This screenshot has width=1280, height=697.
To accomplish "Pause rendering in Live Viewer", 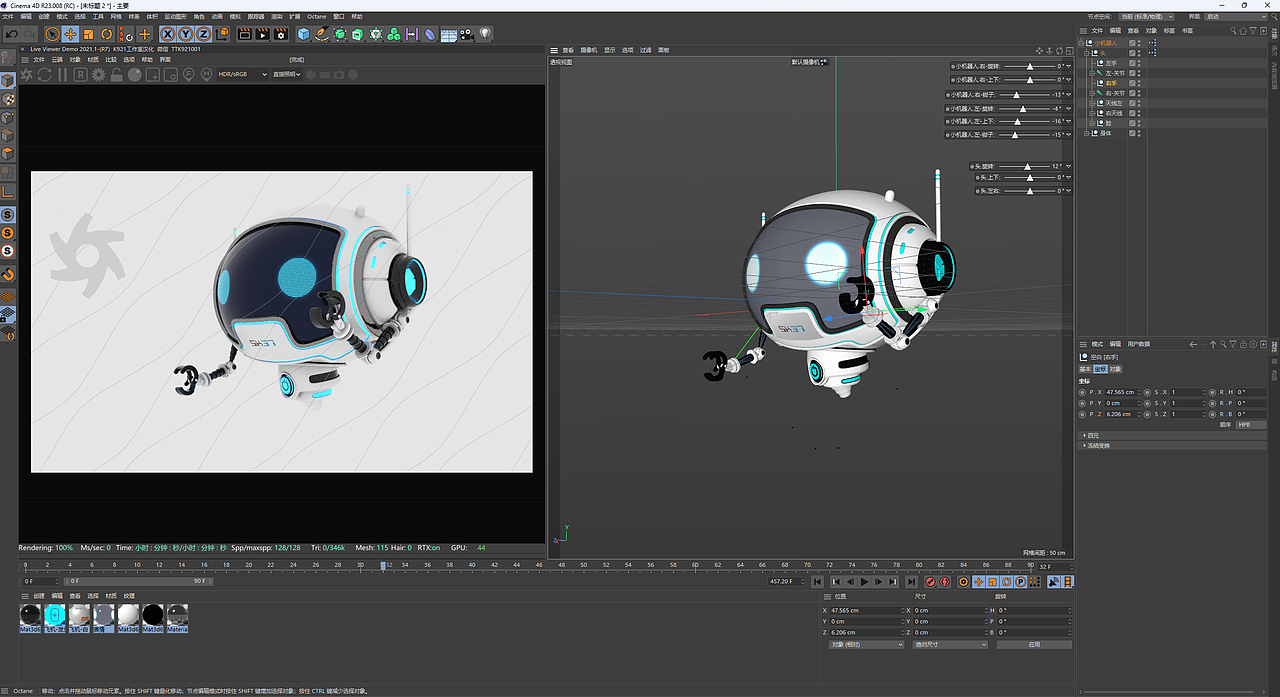I will point(62,74).
